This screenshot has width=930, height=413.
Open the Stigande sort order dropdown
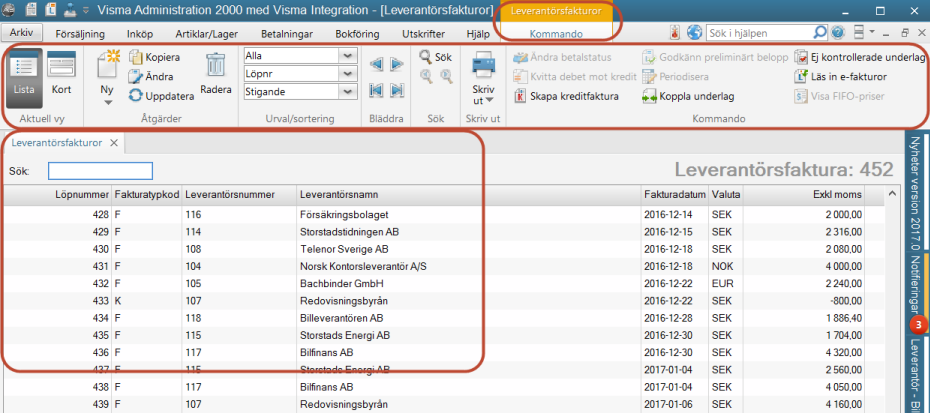(347, 92)
